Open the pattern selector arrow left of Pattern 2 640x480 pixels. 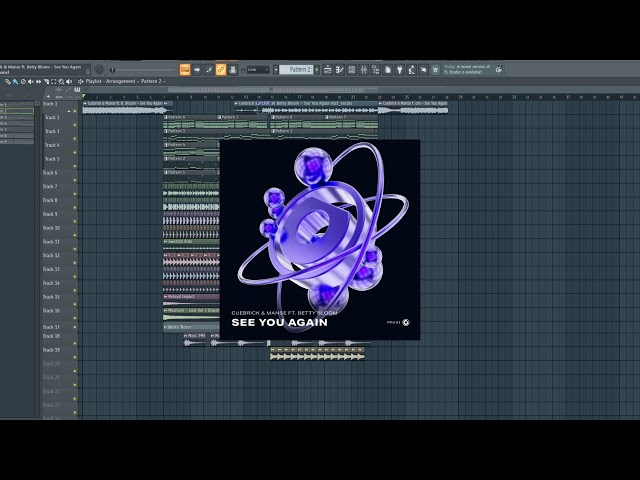tap(276, 70)
